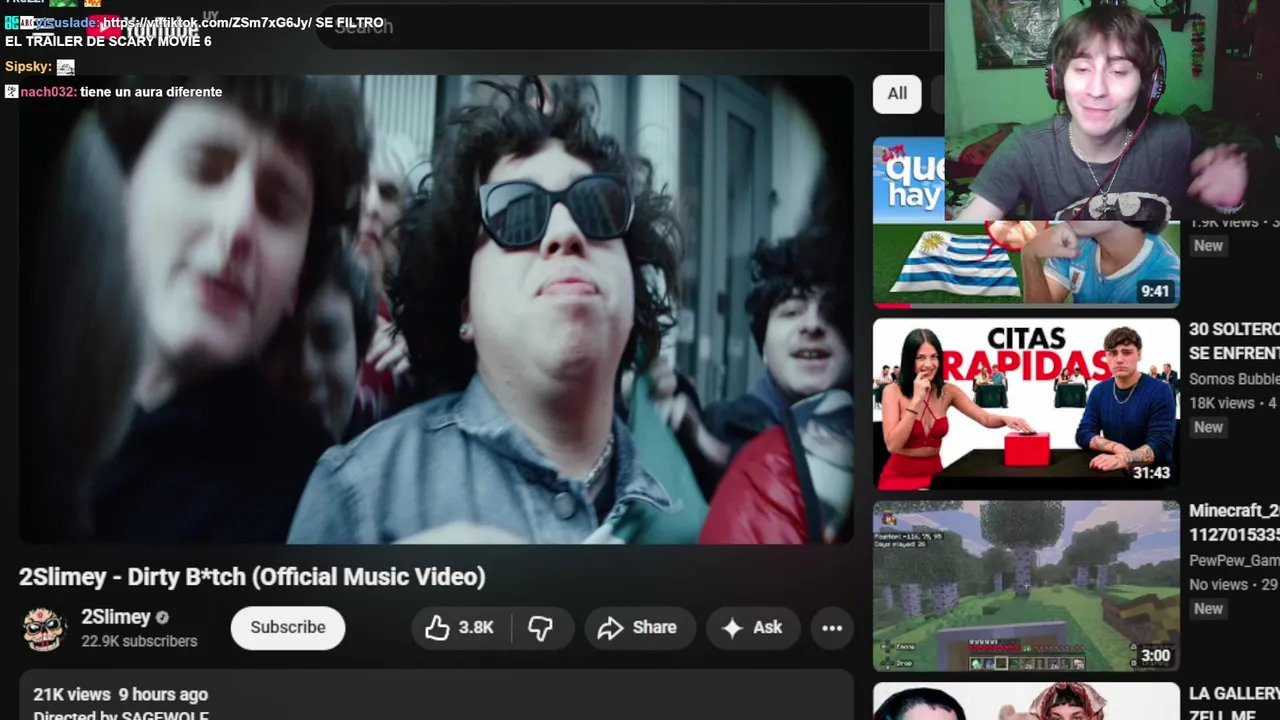Click the New badge under PewPew_Gam video
1280x720 pixels.
[x=1208, y=609]
